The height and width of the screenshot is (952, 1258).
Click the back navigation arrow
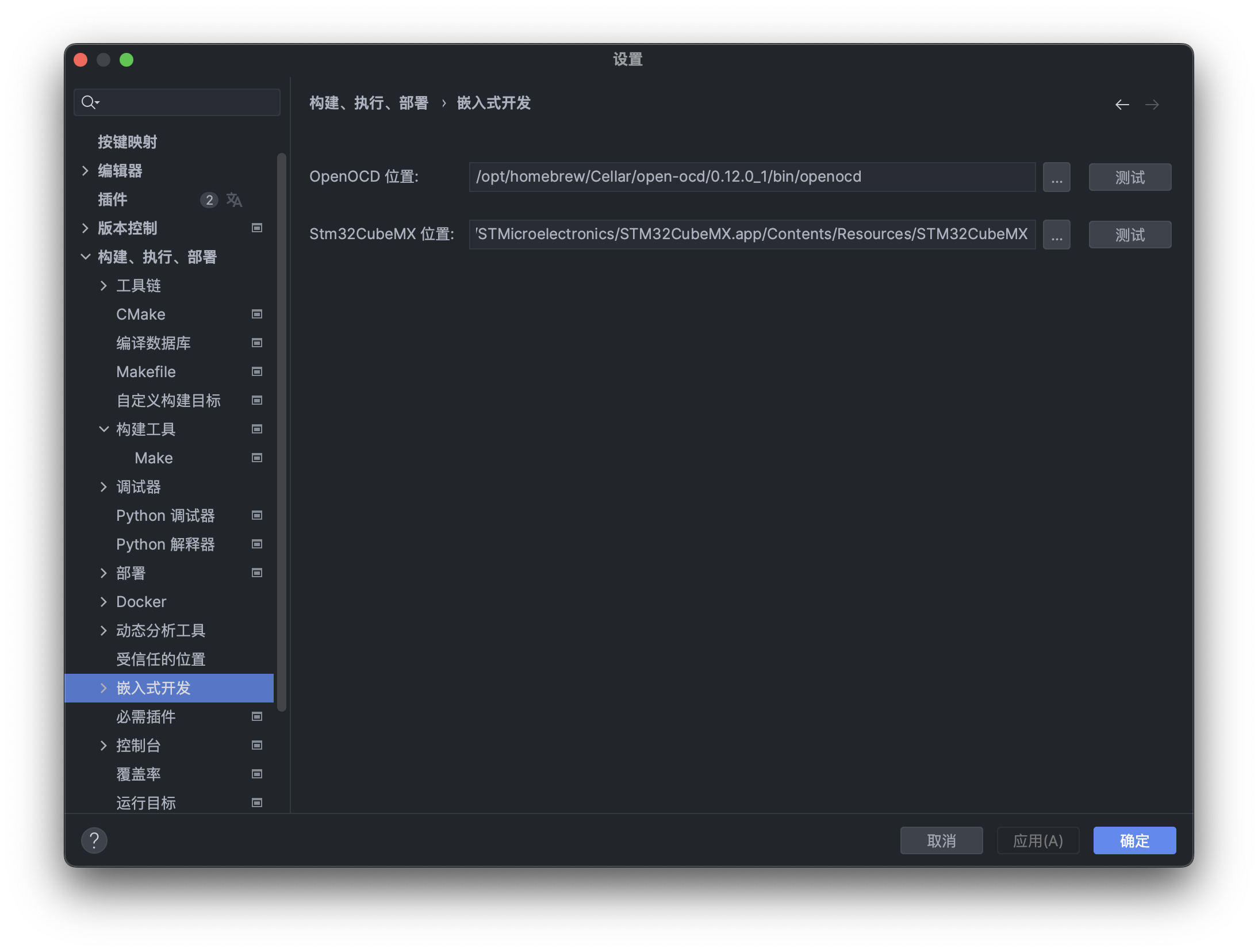(1122, 104)
